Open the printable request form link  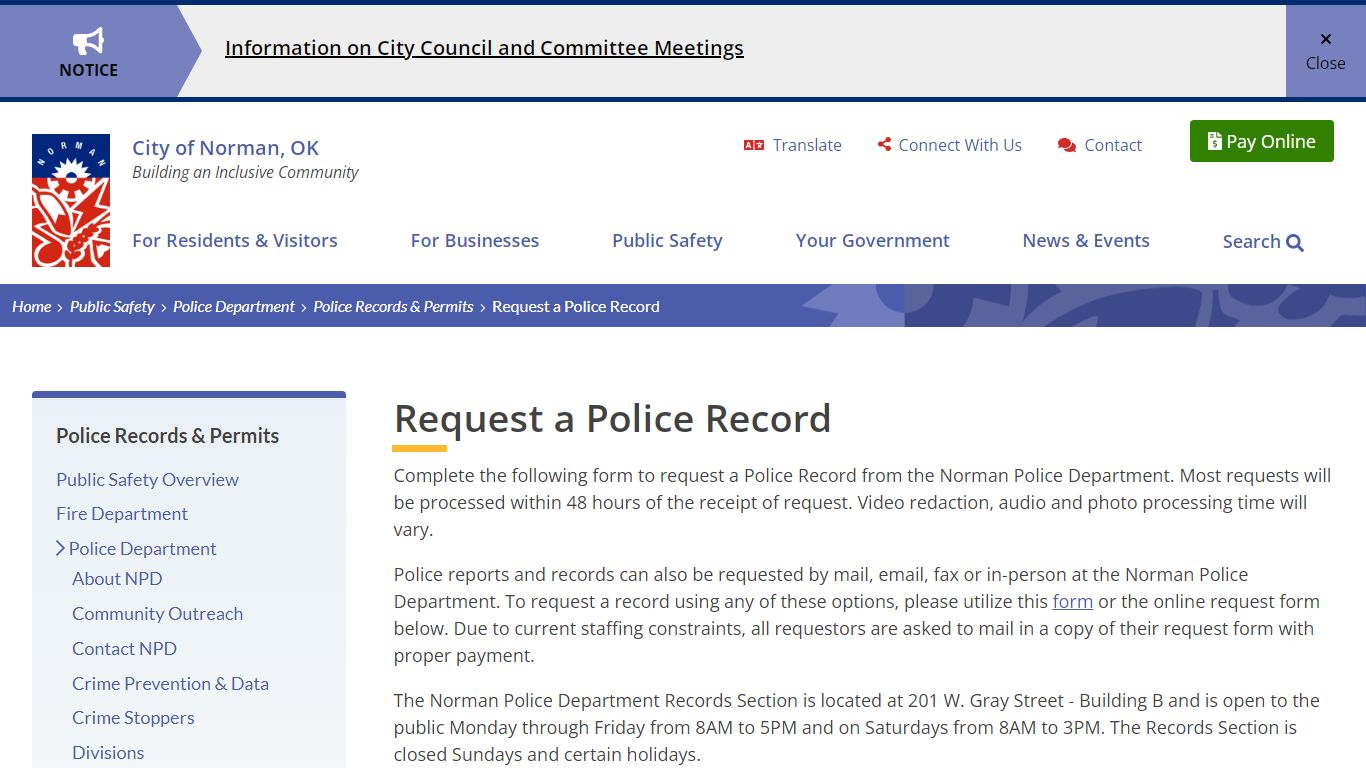pyautogui.click(x=1072, y=601)
